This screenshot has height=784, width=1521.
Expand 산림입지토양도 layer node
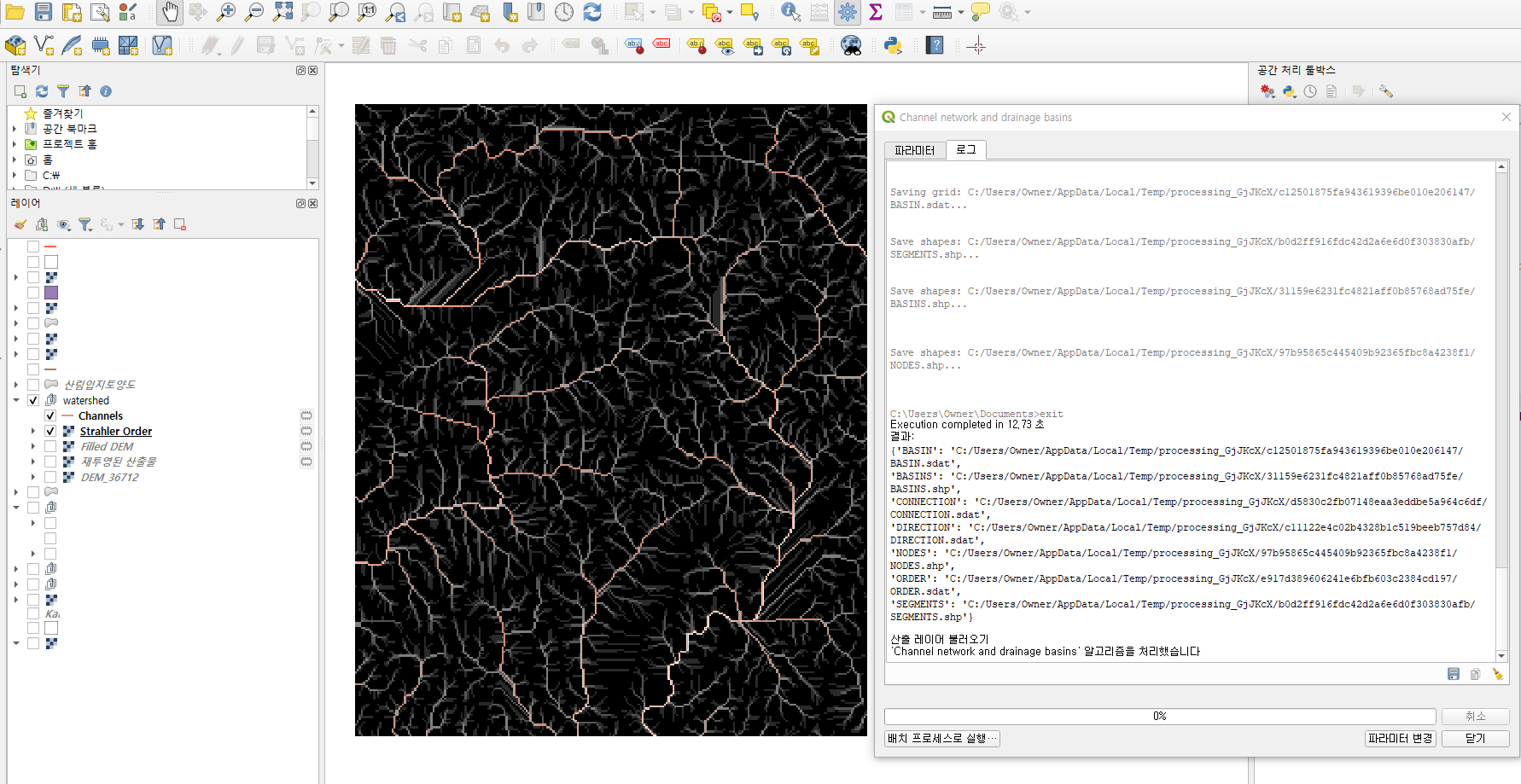click(x=16, y=385)
